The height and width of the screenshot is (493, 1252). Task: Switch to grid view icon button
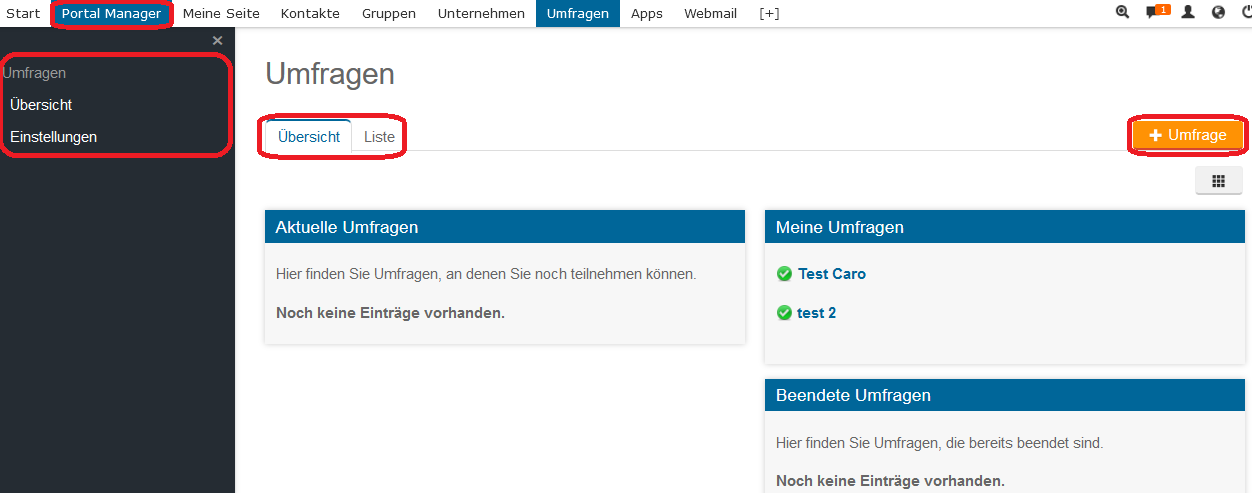1218,181
